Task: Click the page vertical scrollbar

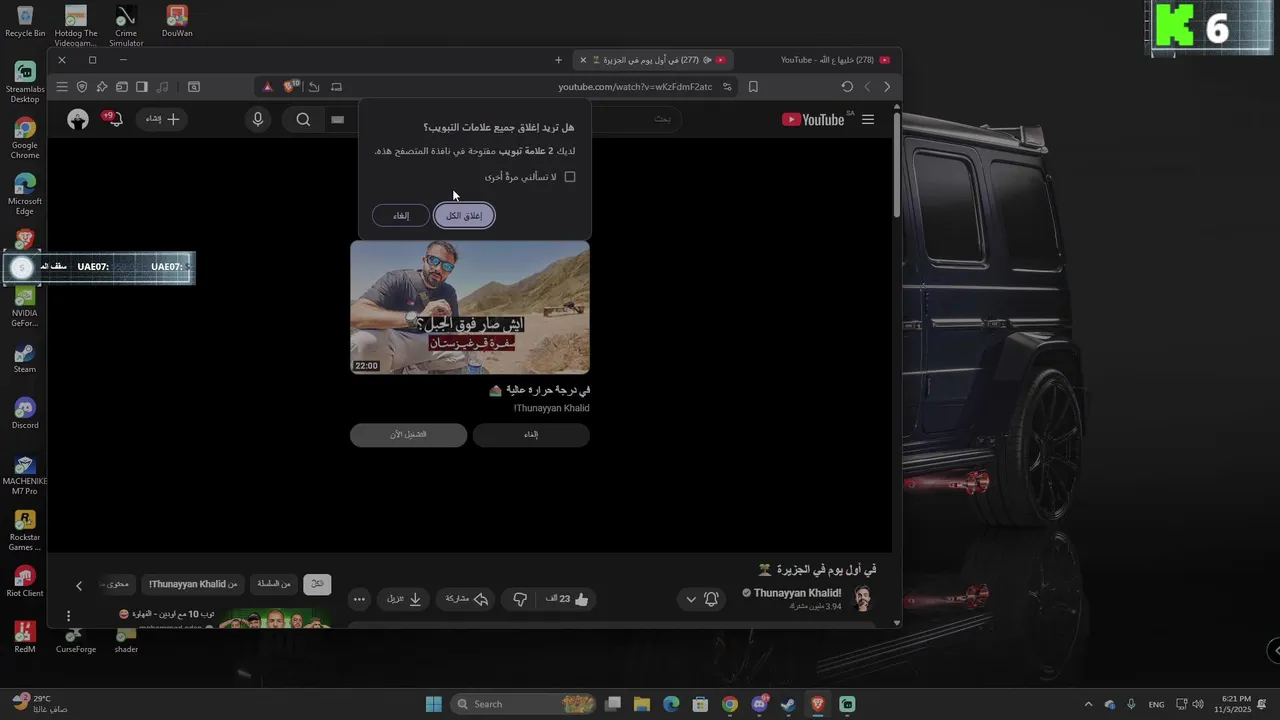Action: click(896, 165)
